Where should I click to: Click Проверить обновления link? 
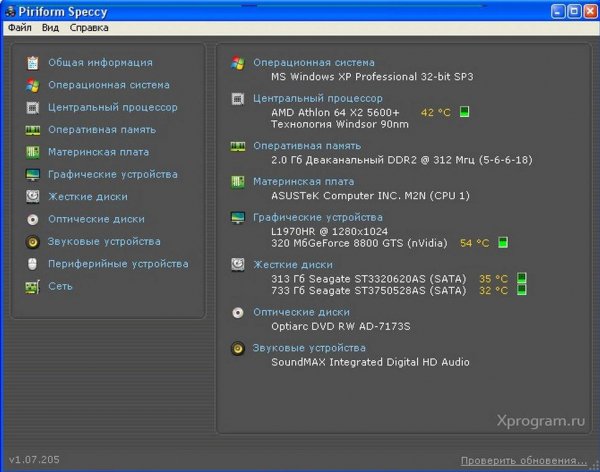click(523, 461)
